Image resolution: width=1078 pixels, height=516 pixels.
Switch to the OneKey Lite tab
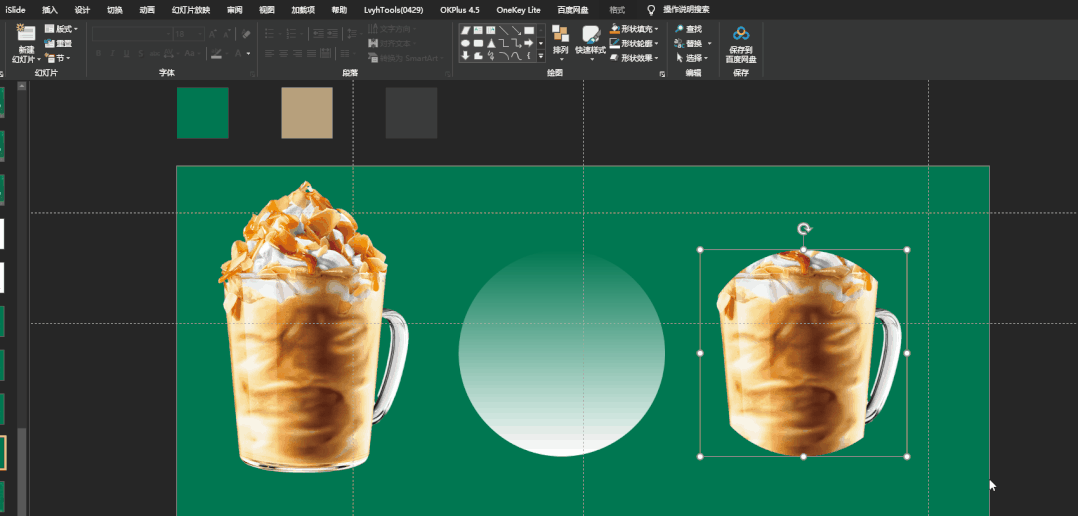518,9
